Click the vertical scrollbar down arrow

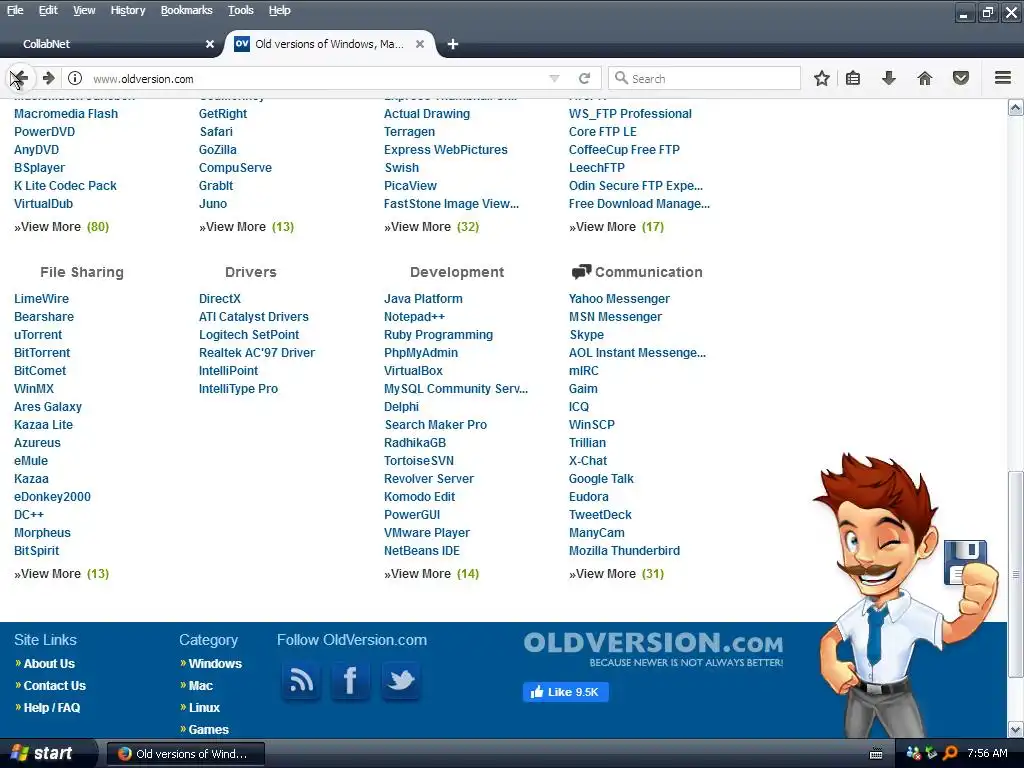1016,729
